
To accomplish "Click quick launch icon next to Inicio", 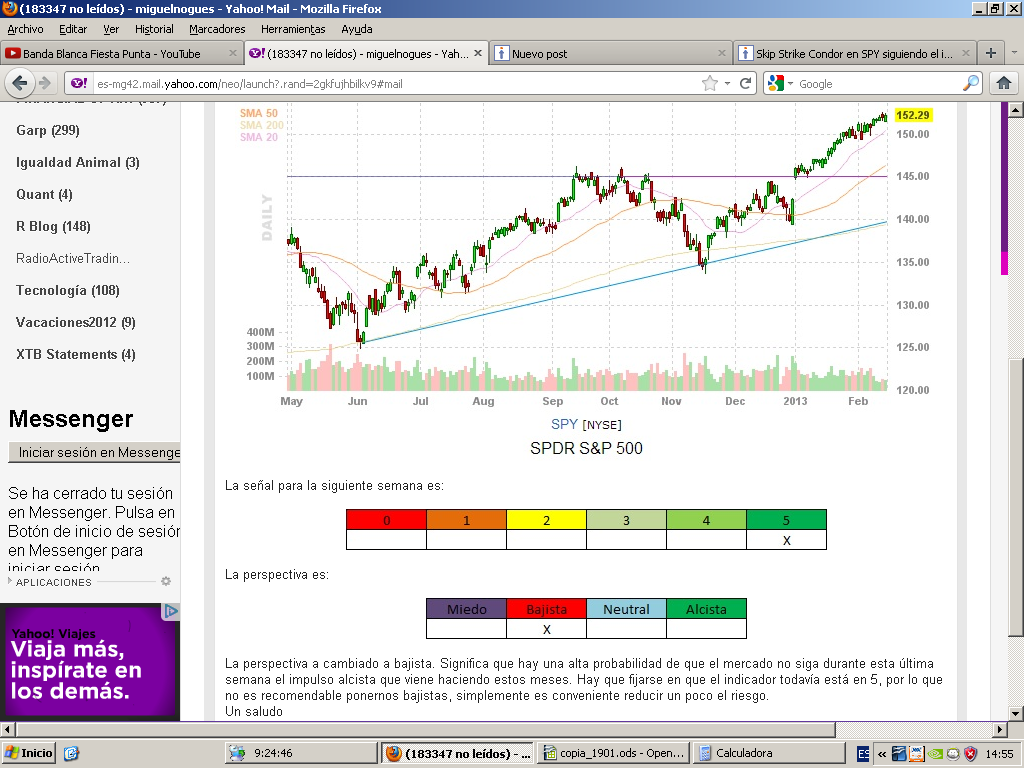I will click(71, 753).
